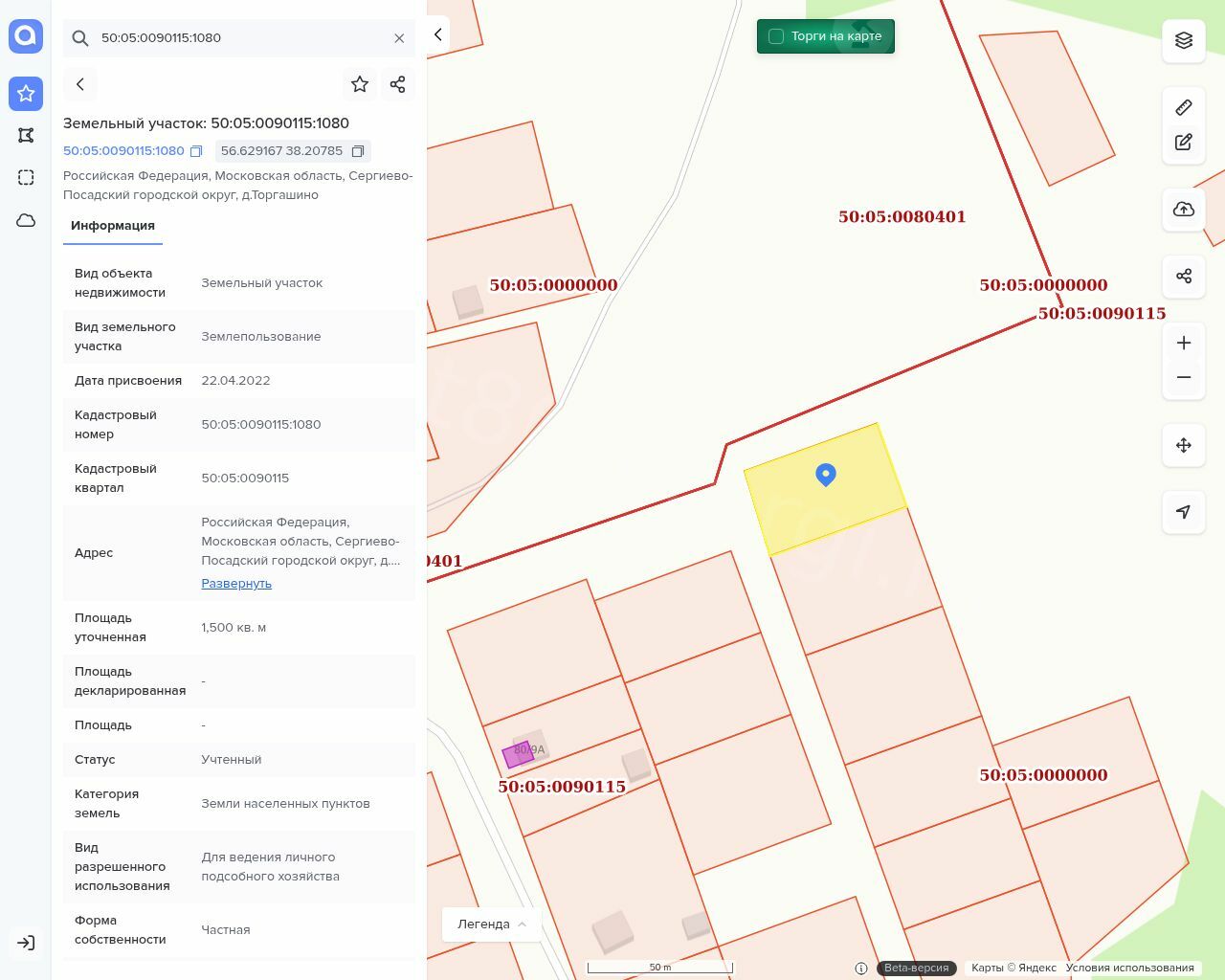
Task: Share the parcel card using share icon
Action: (398, 84)
